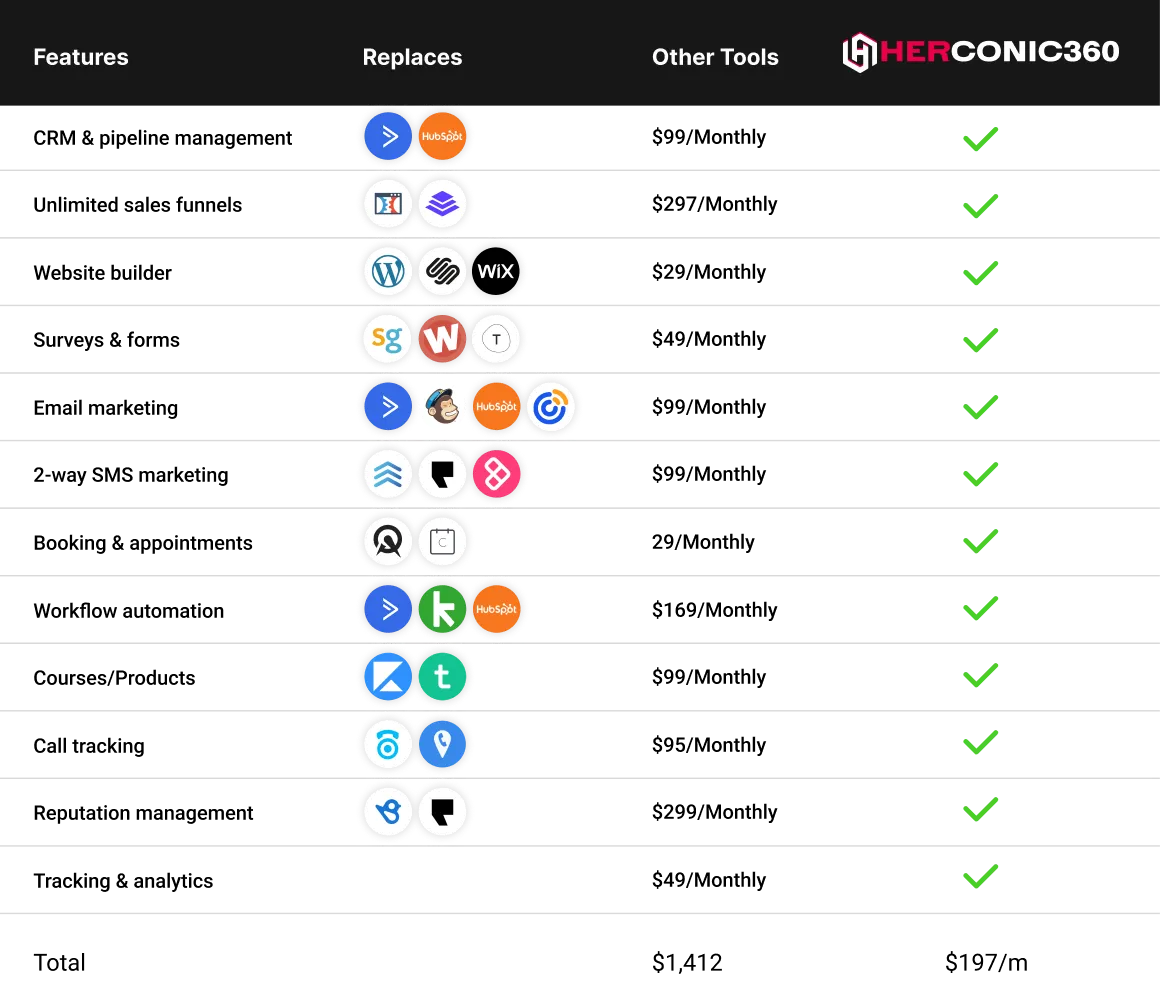This screenshot has width=1160, height=1001.
Task: Click the blue map-pin phone icon in Call tracking
Action: click(442, 744)
